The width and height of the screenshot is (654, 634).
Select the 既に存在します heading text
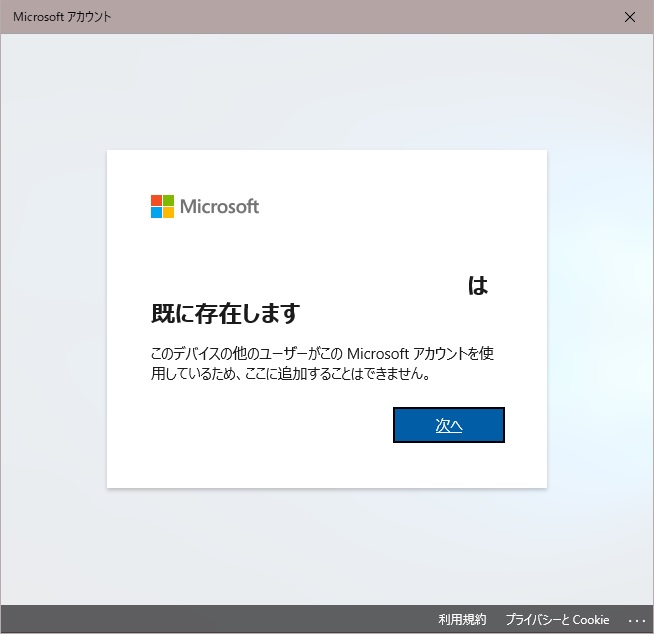(x=225, y=313)
